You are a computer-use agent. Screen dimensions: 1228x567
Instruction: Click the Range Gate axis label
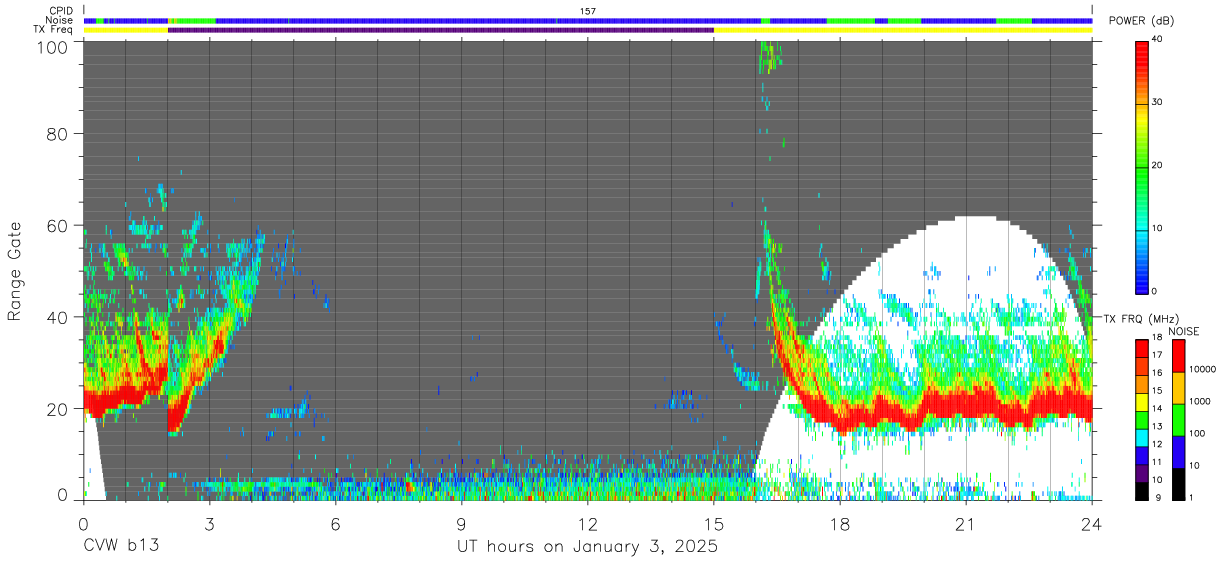[x=16, y=272]
